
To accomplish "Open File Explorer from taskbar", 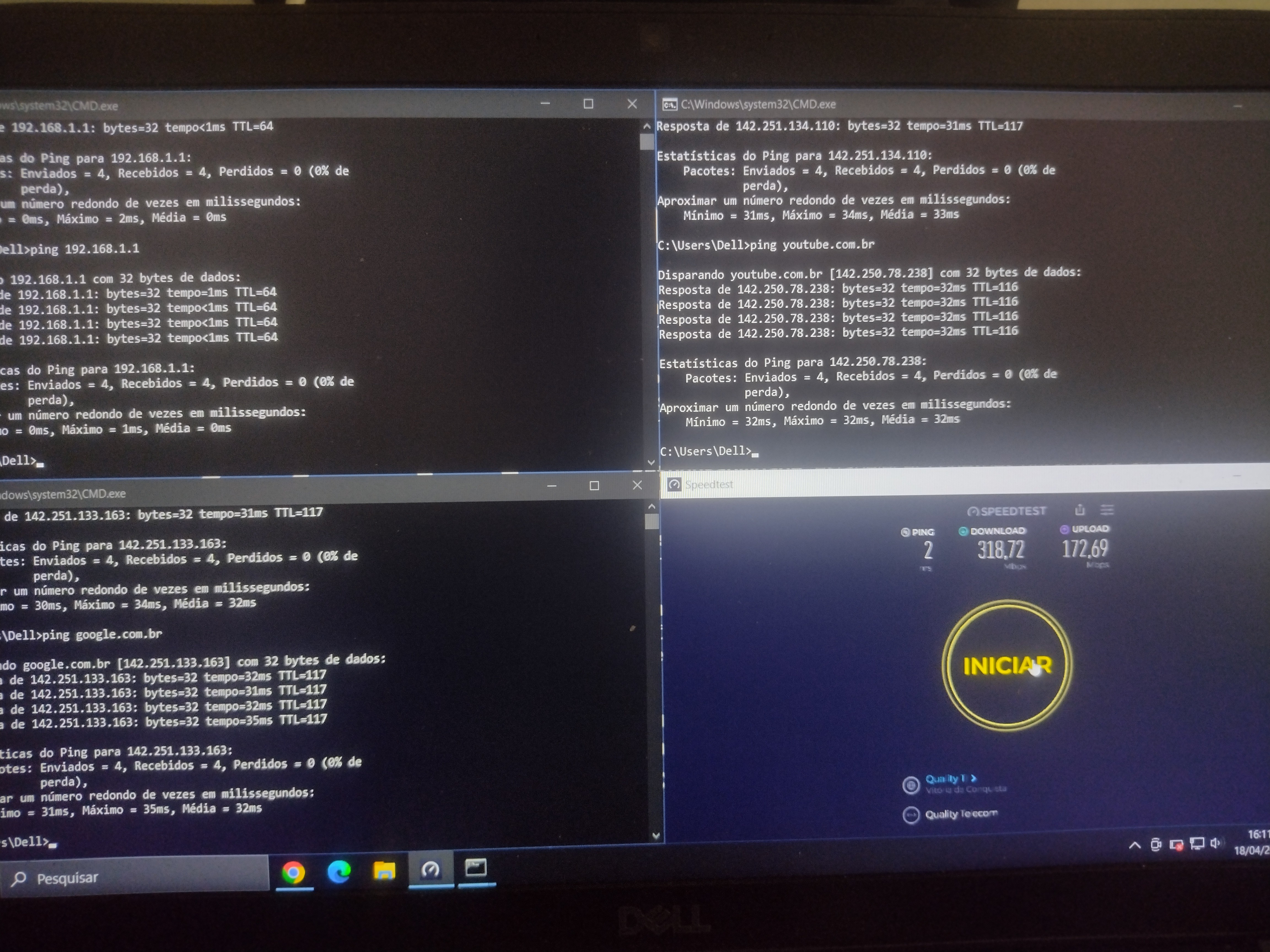I will click(x=384, y=870).
